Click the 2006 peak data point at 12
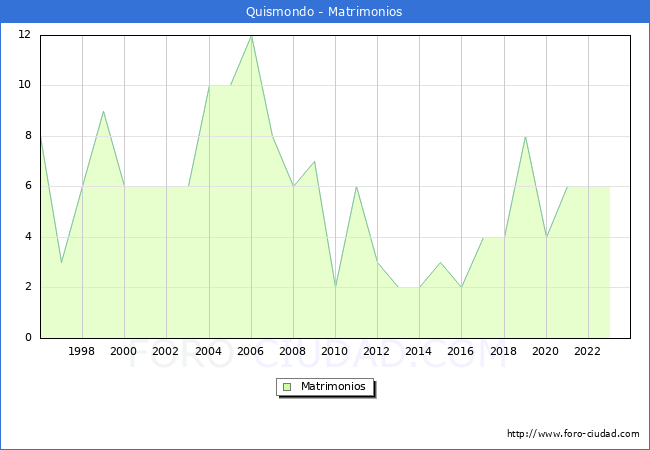 click(x=251, y=36)
